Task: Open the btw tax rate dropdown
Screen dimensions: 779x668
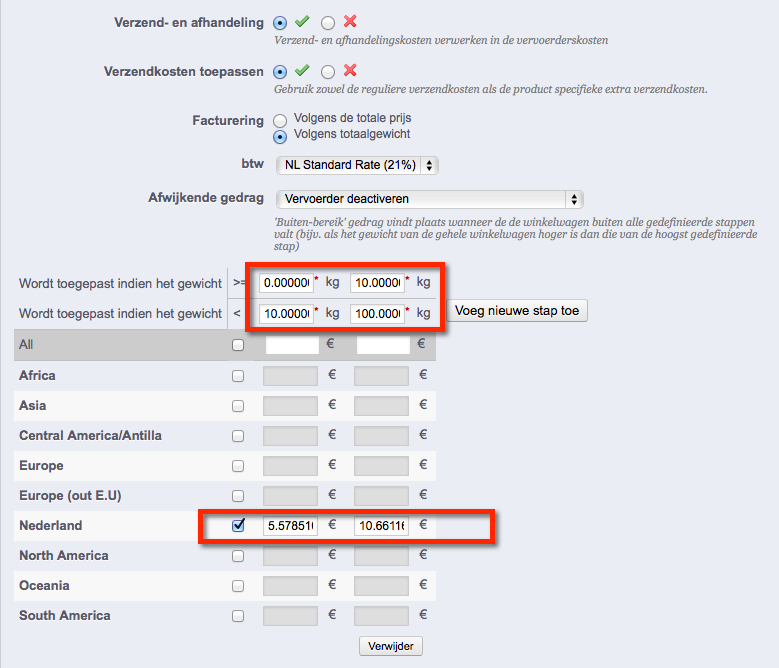Action: click(x=357, y=165)
